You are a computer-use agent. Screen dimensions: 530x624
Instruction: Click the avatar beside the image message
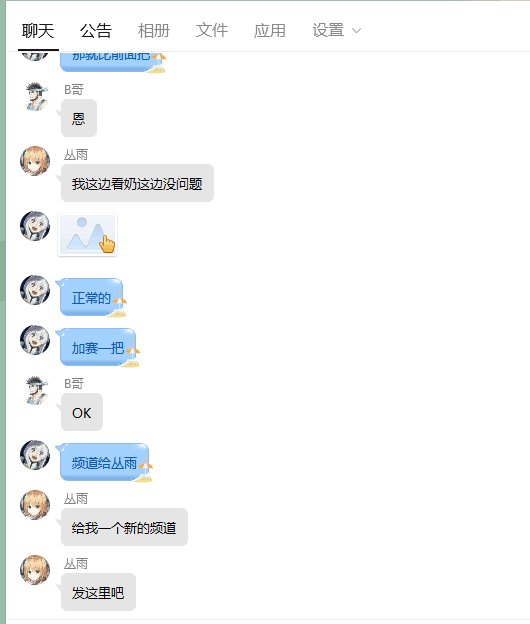pyautogui.click(x=35, y=226)
